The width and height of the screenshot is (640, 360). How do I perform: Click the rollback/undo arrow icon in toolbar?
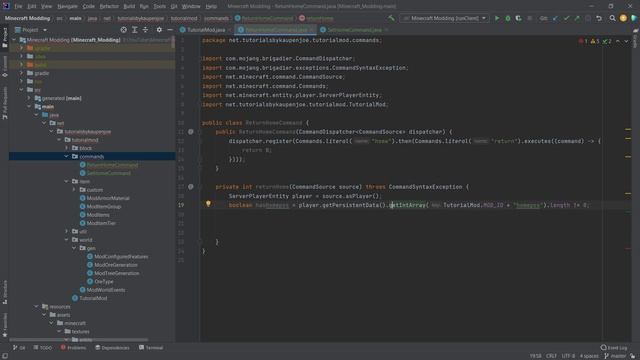tap(599, 18)
